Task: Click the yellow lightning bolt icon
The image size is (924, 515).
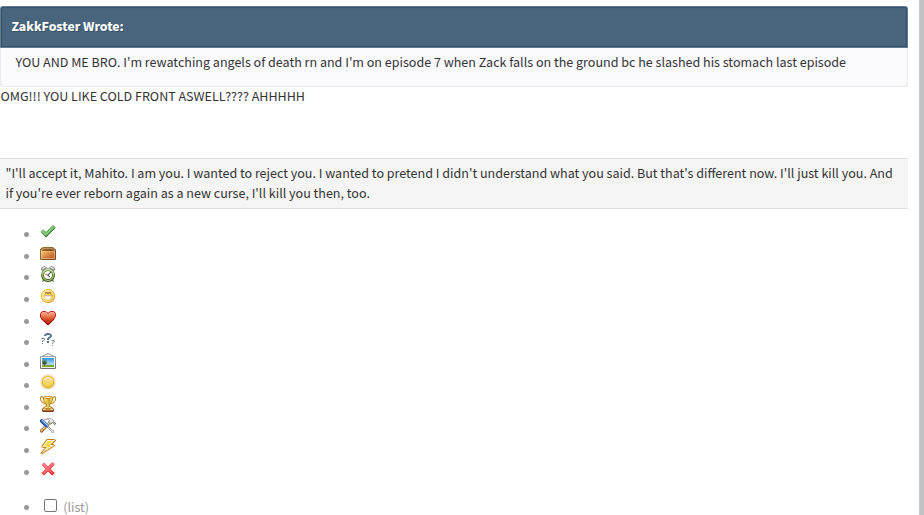Action: coord(48,447)
